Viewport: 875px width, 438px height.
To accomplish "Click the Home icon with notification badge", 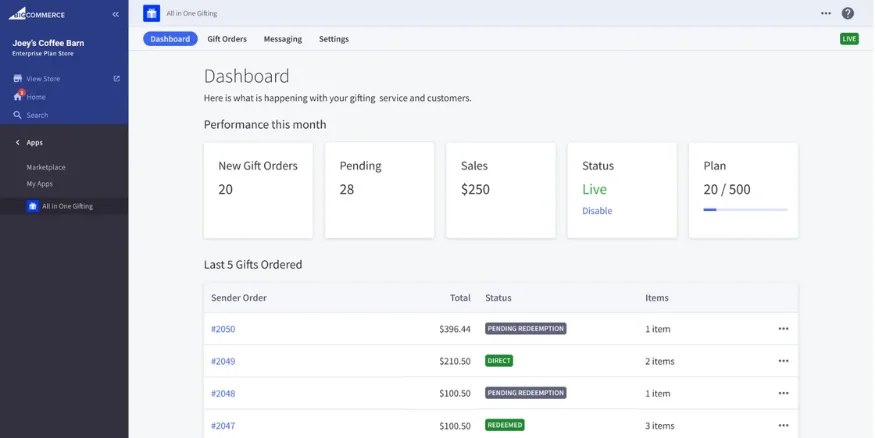I will coord(18,96).
